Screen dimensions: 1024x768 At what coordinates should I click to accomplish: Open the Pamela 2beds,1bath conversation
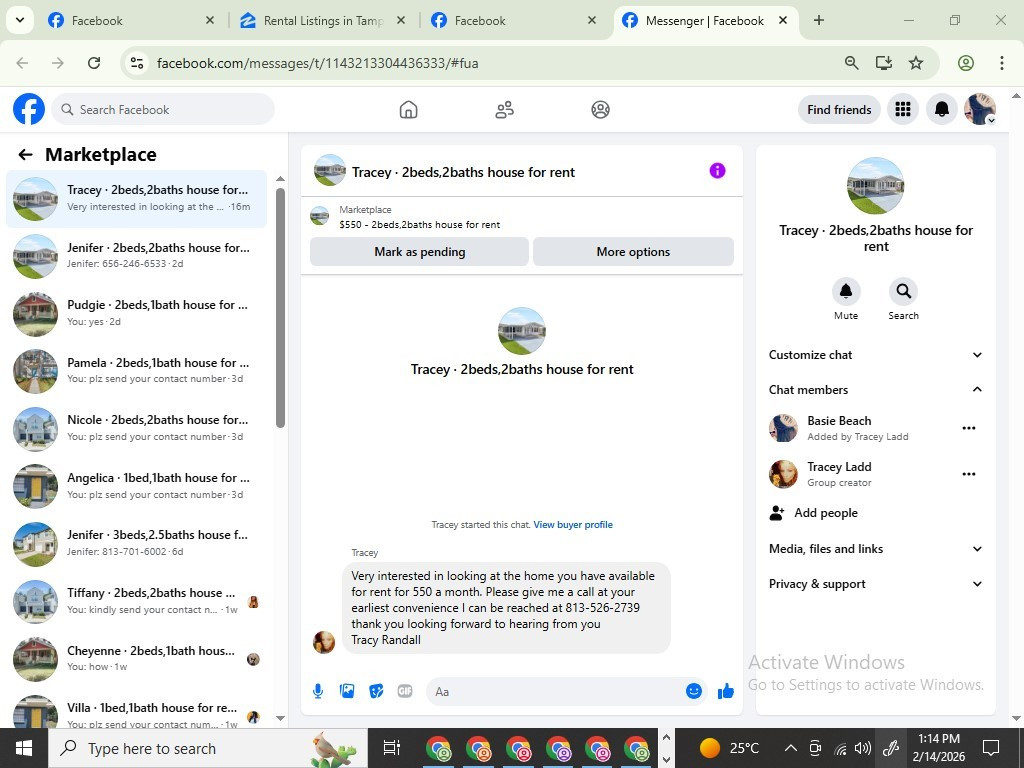coord(136,371)
